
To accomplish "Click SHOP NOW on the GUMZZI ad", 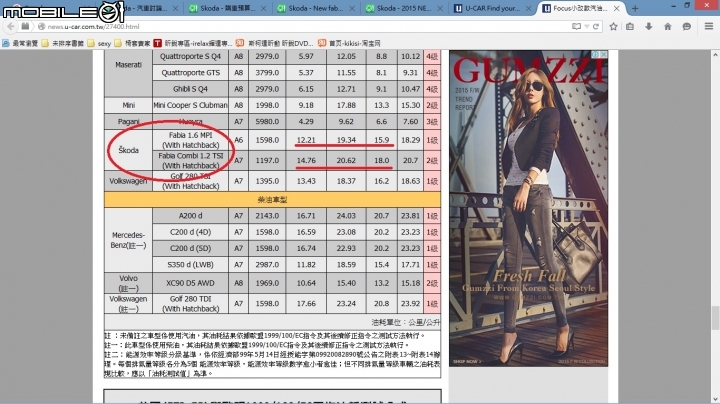I will [x=467, y=361].
